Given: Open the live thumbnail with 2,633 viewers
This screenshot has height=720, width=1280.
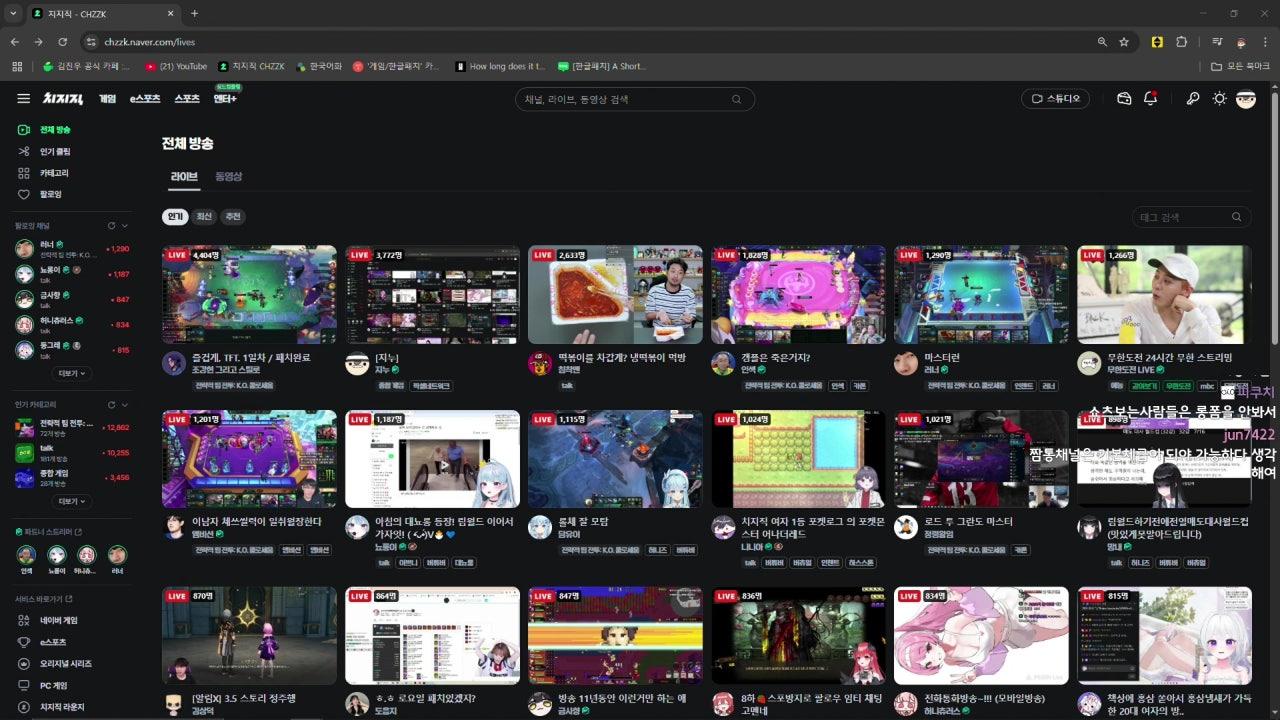Looking at the screenshot, I should coord(615,294).
